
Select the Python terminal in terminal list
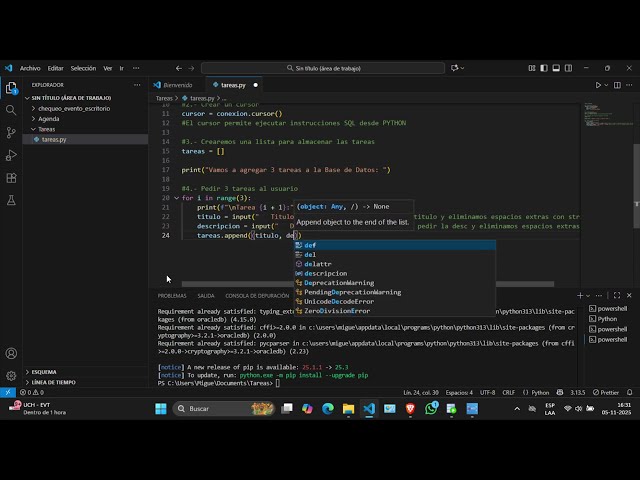click(607, 319)
